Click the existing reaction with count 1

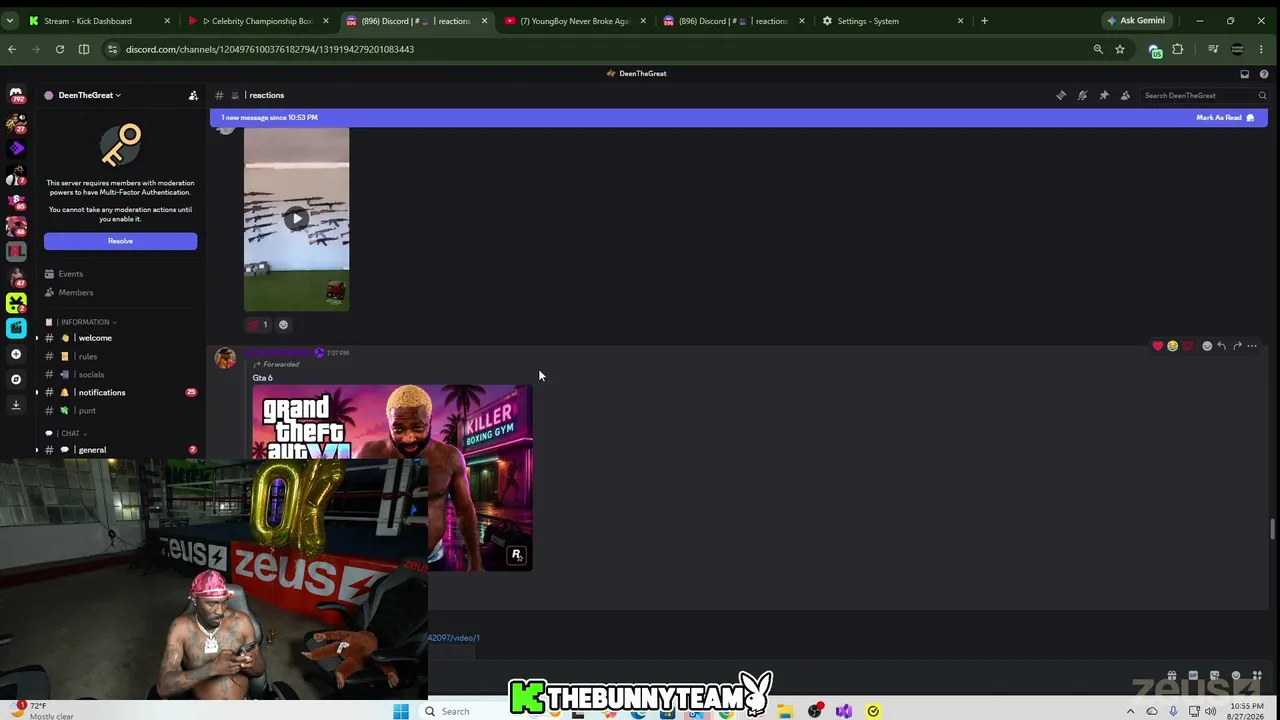tap(258, 325)
